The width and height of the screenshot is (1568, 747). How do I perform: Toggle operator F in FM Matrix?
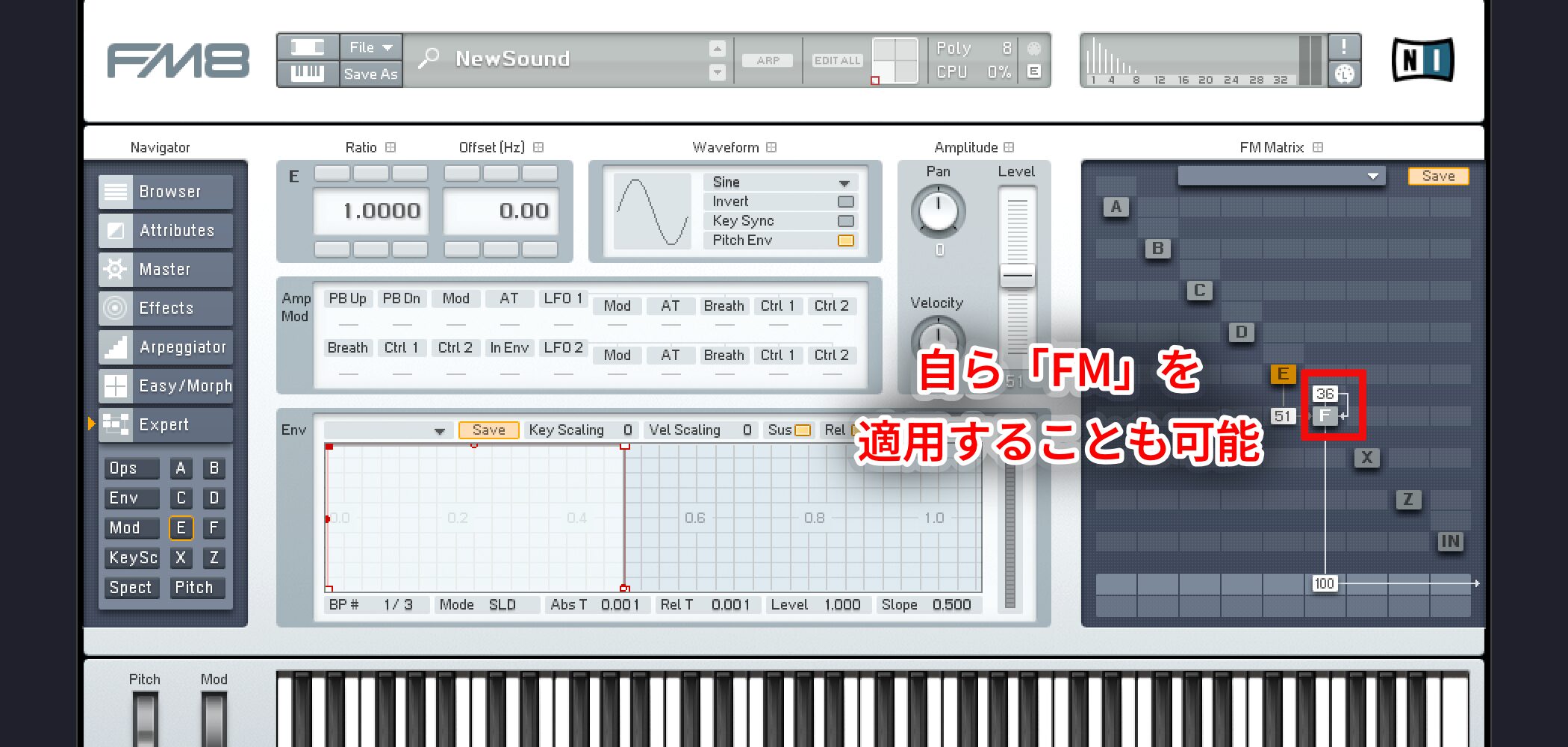coord(1325,416)
